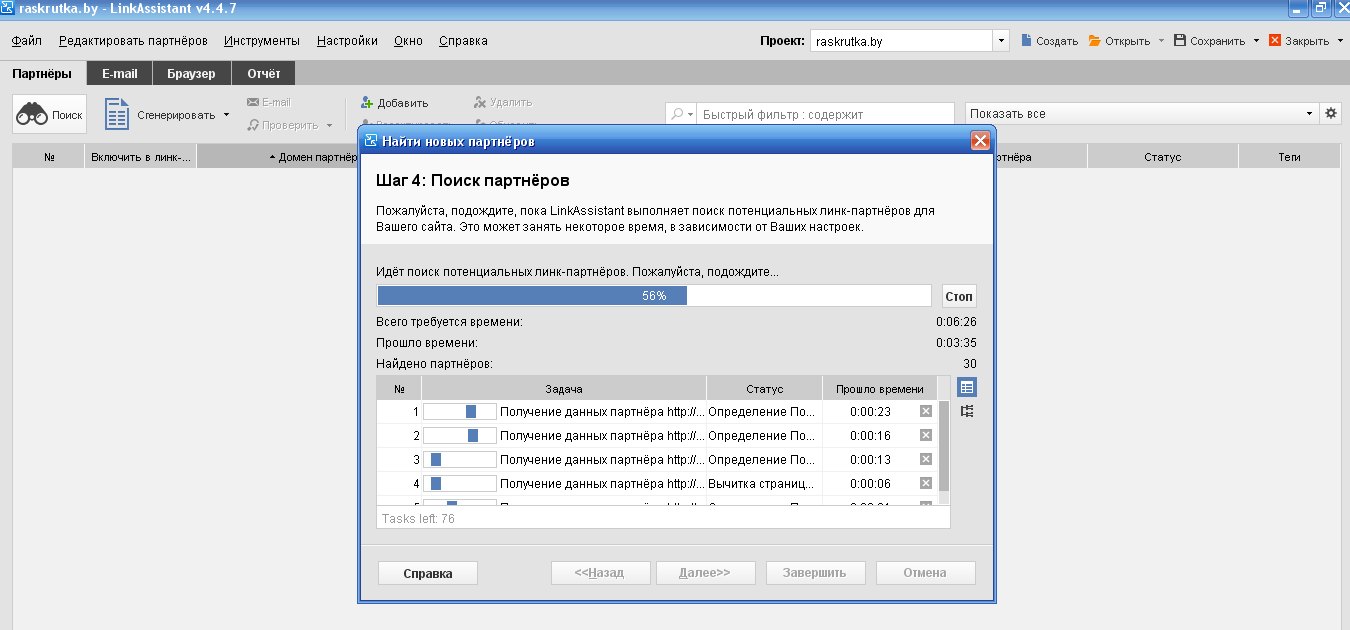Click the task 3 progress indicator
Image resolution: width=1350 pixels, height=630 pixels.
tap(460, 459)
